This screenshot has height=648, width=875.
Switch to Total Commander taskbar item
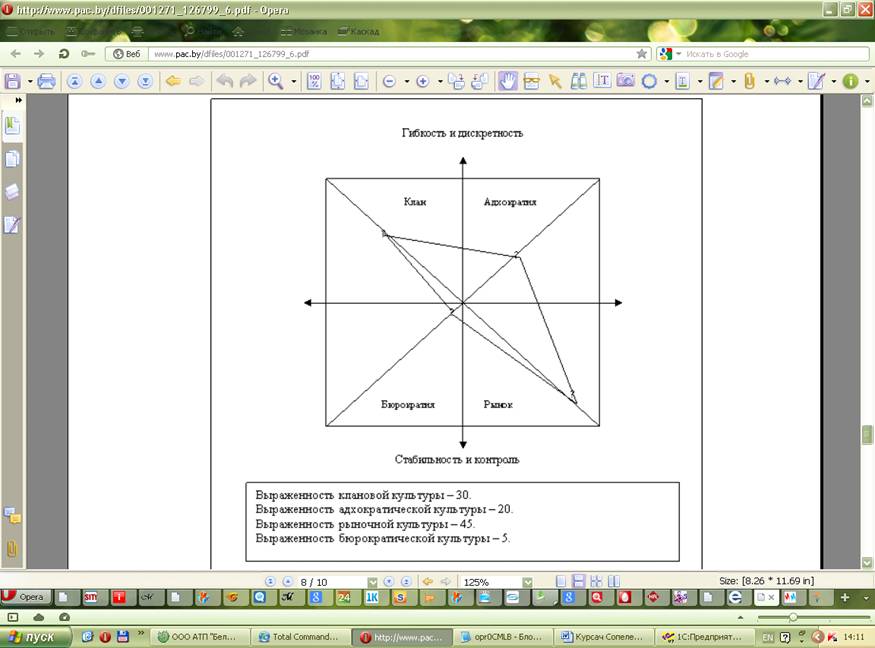tap(301, 637)
